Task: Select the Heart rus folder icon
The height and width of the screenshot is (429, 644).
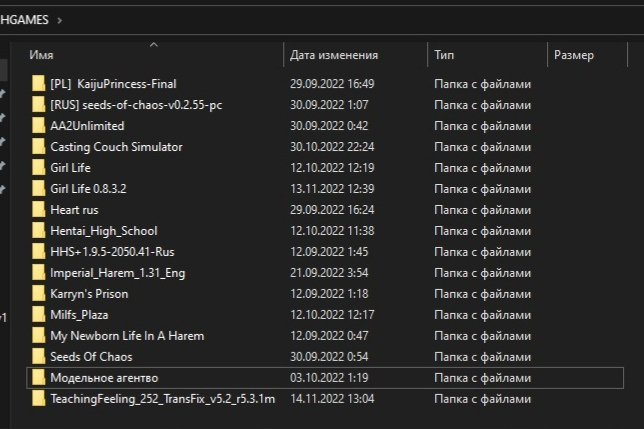Action: pyautogui.click(x=39, y=209)
